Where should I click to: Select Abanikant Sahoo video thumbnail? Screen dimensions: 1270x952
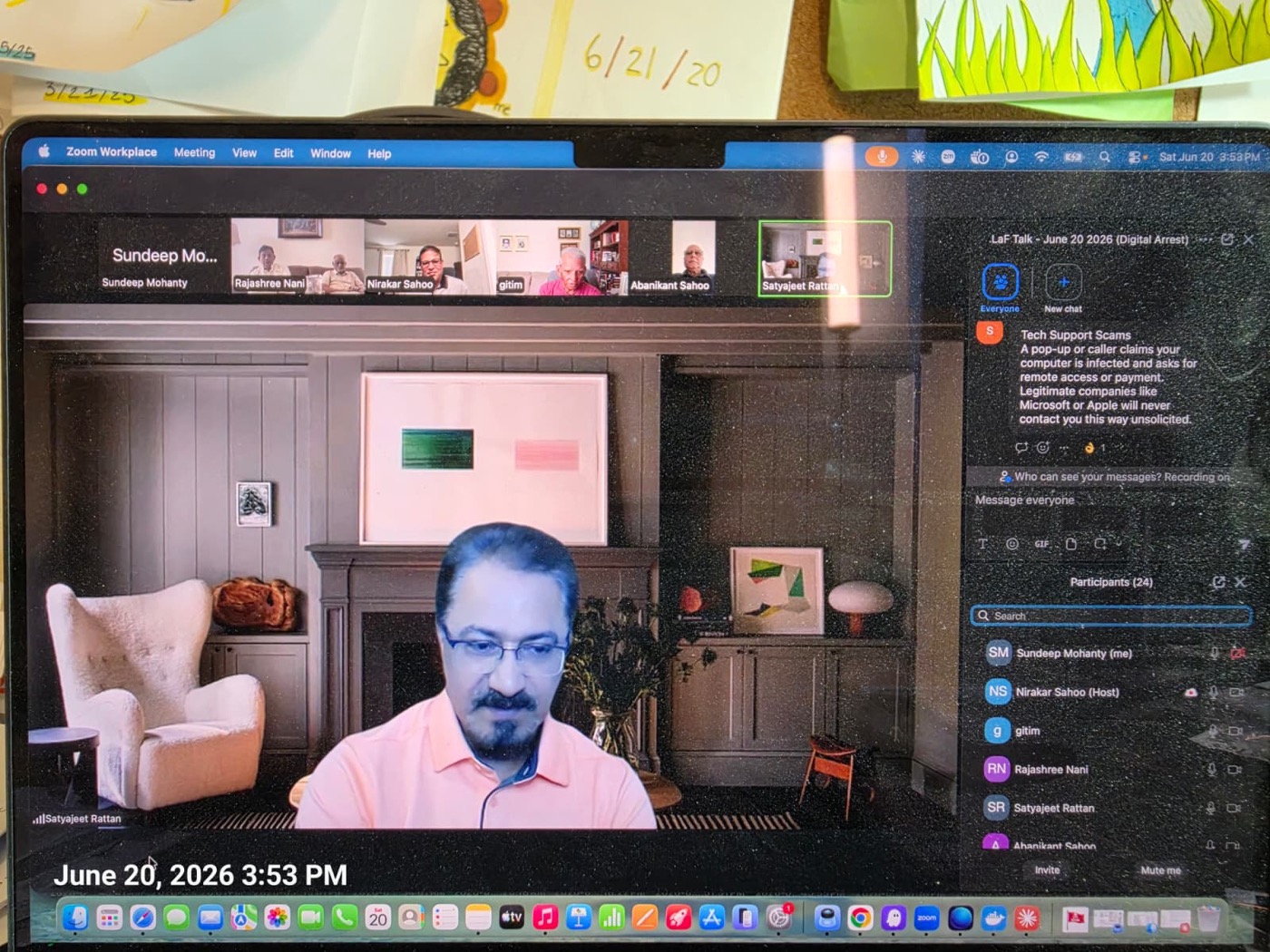point(693,257)
